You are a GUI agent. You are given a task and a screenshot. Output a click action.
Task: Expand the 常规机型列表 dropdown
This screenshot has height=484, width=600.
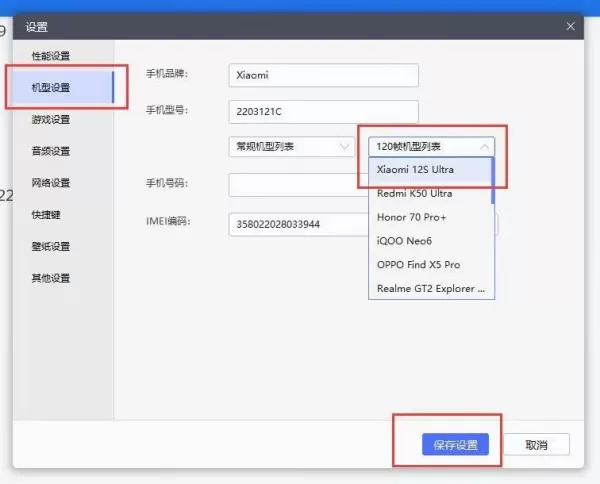[x=292, y=147]
